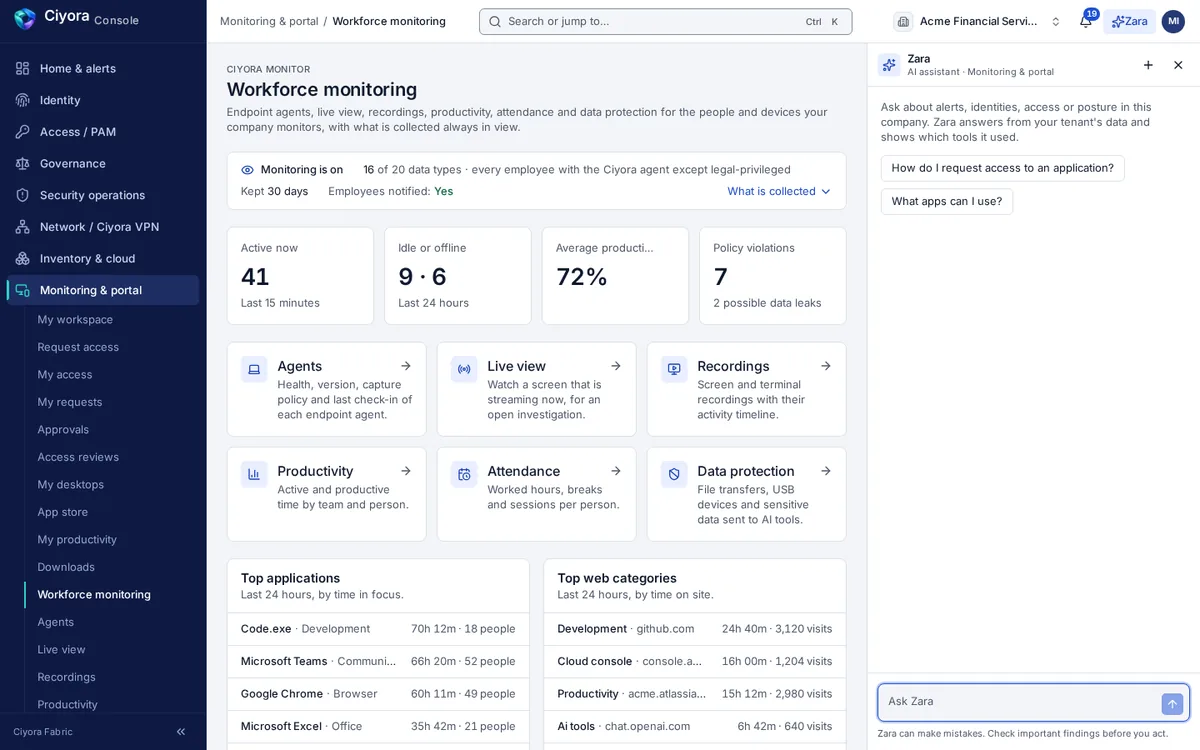Open Downloads in sidebar

[x=111, y=567]
